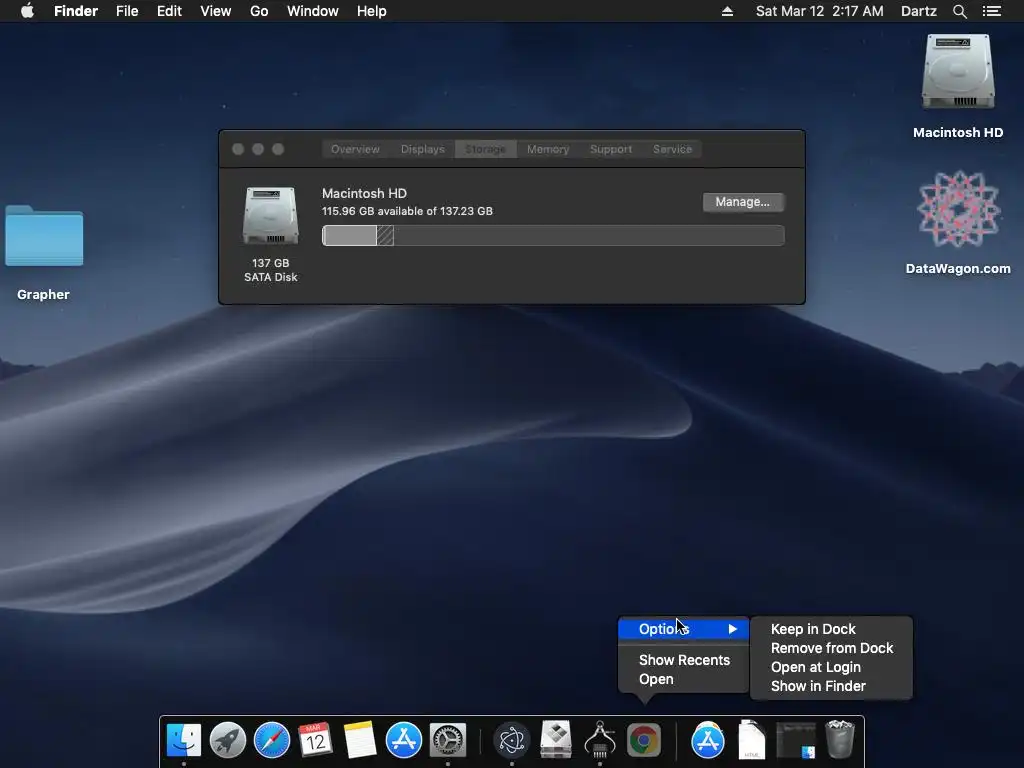Click the Manage... button

pyautogui.click(x=743, y=202)
